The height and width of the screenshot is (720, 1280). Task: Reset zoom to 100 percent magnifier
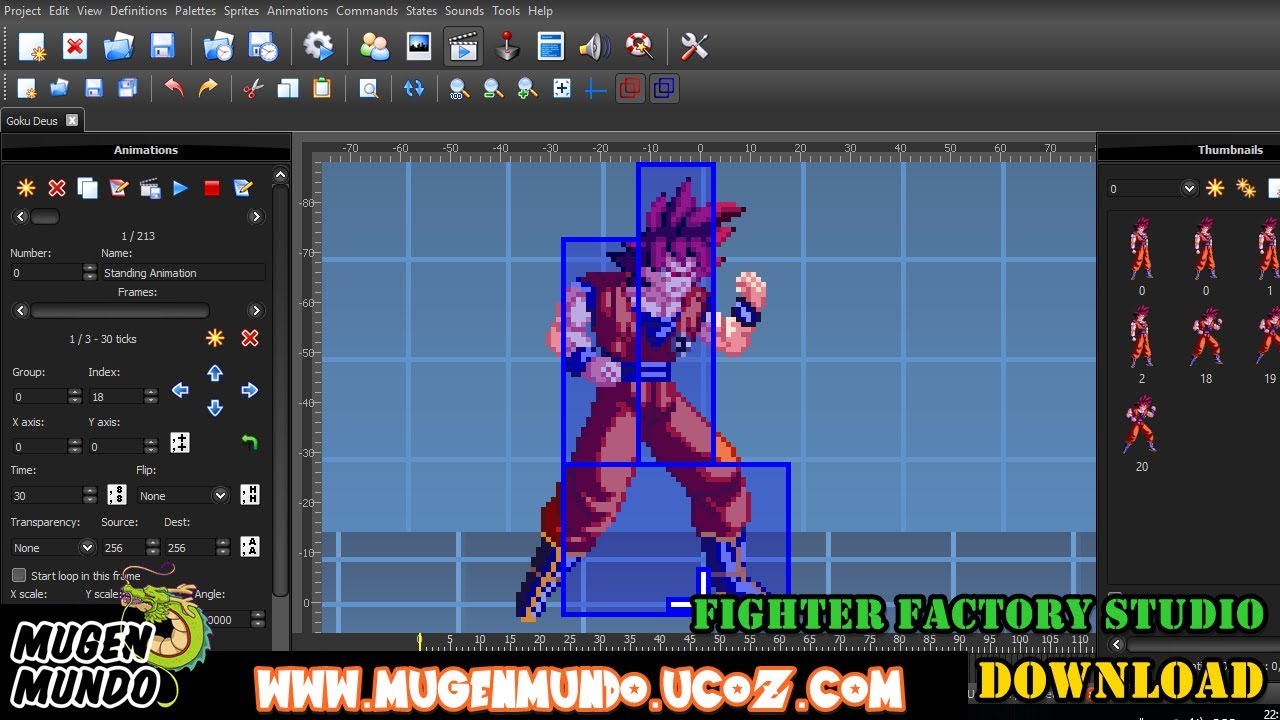click(x=459, y=88)
